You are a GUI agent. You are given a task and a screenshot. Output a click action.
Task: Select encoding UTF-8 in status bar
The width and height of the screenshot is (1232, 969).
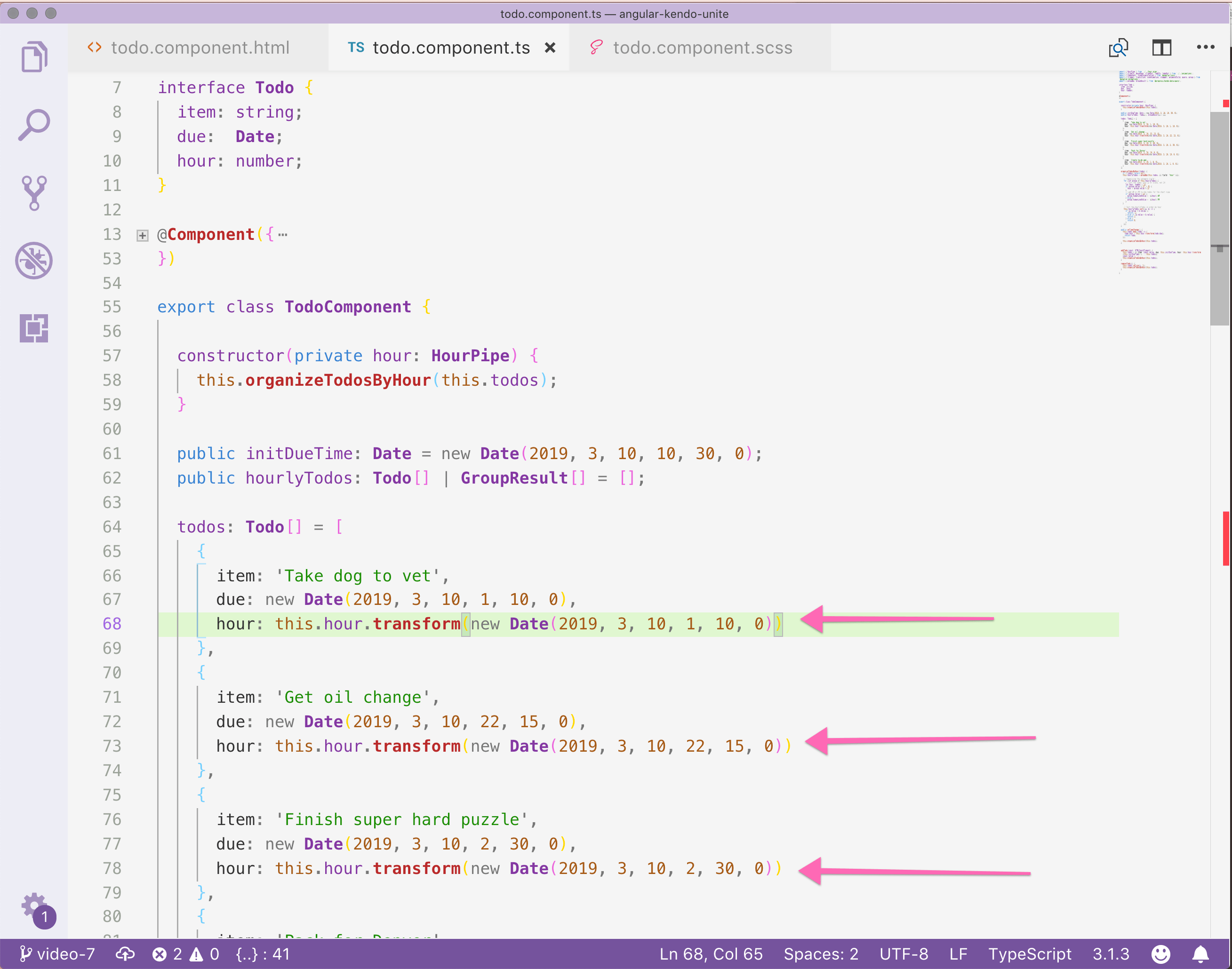[904, 954]
